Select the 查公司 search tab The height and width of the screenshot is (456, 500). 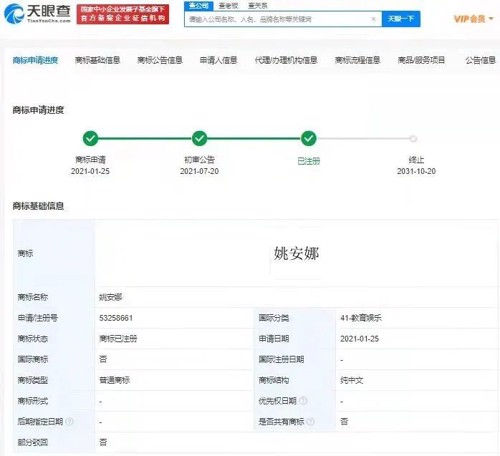(x=199, y=6)
